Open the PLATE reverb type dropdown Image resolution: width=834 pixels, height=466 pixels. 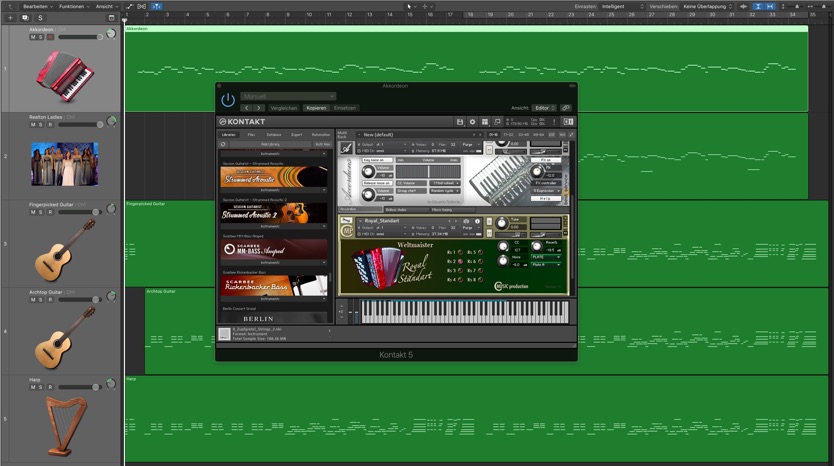click(x=547, y=257)
